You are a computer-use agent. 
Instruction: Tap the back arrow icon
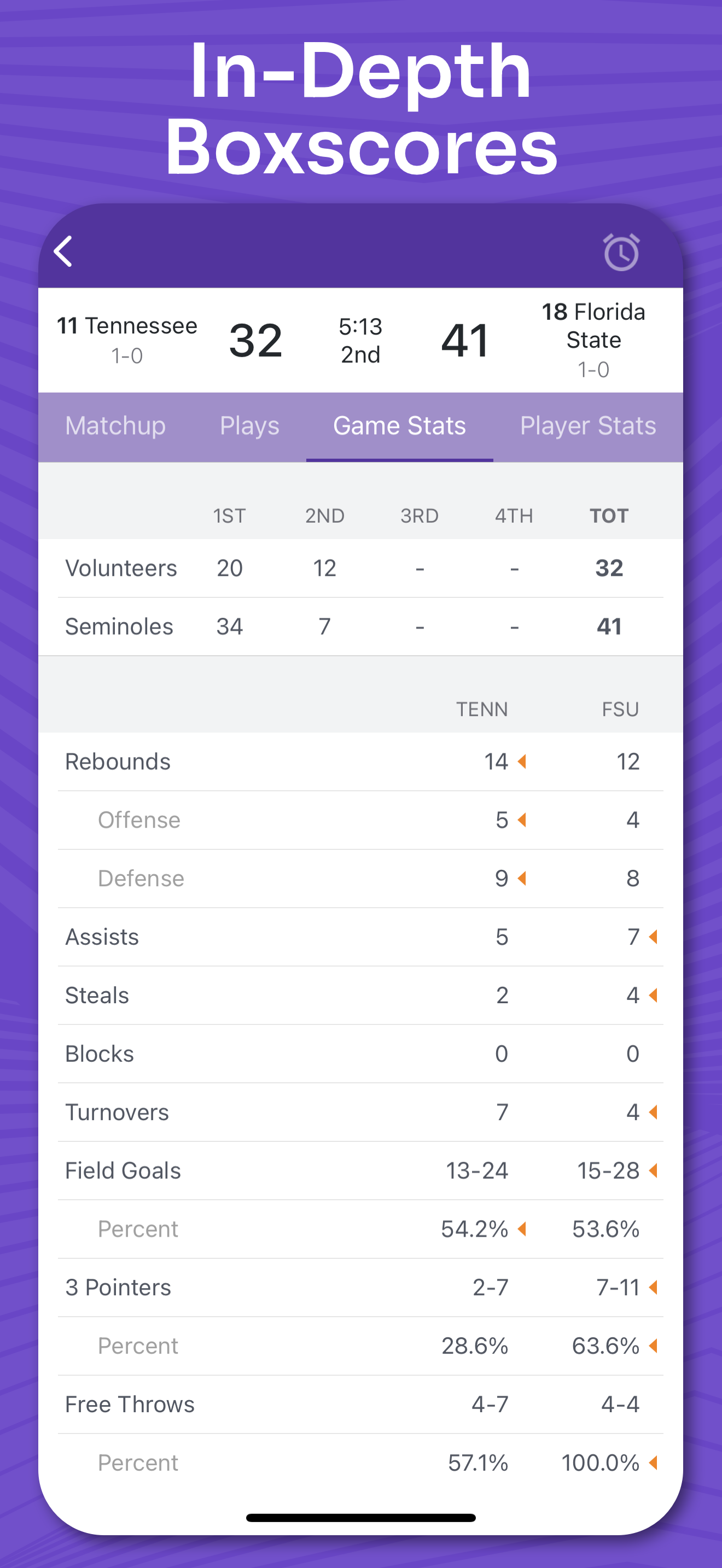(x=63, y=251)
